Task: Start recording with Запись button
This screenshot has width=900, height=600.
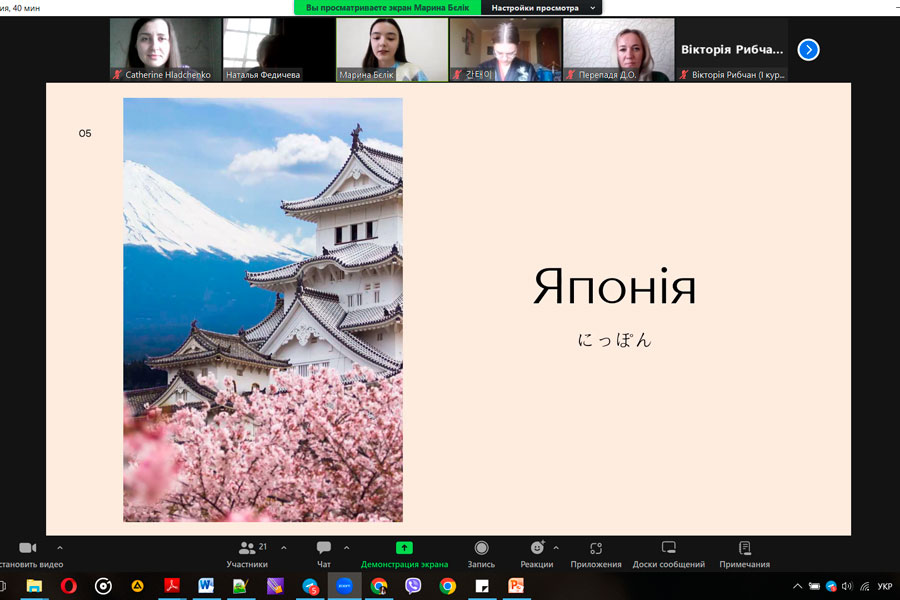Action: click(481, 548)
